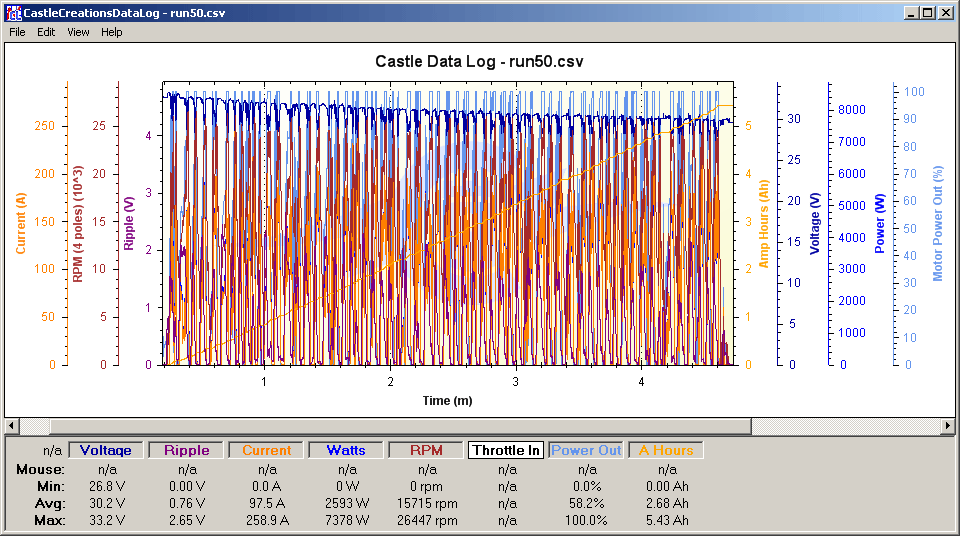This screenshot has height=536, width=960.
Task: Click the Min voltage value '26.8 V'
Action: (x=107, y=486)
